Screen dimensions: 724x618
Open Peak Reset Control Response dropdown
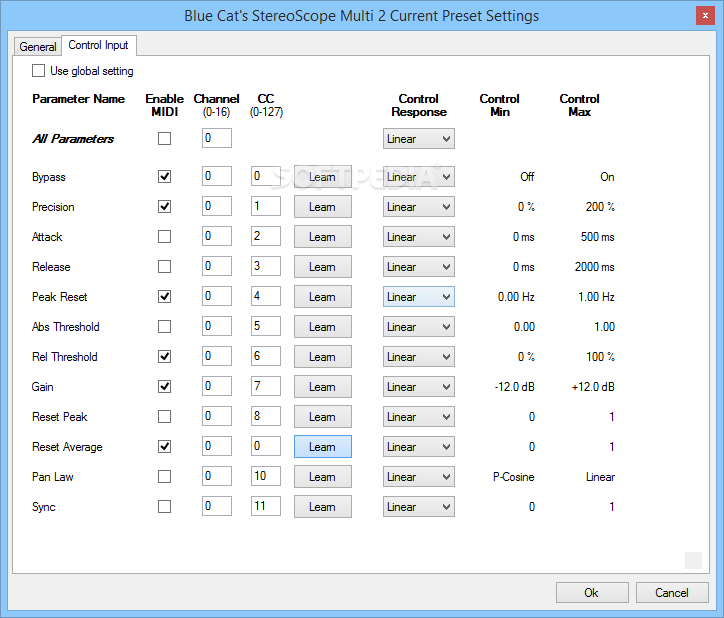pos(419,297)
